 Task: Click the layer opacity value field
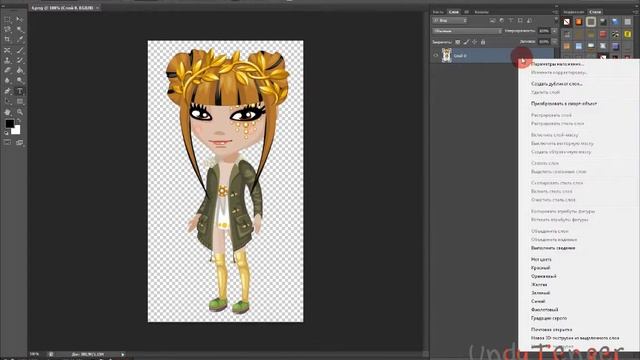544,31
